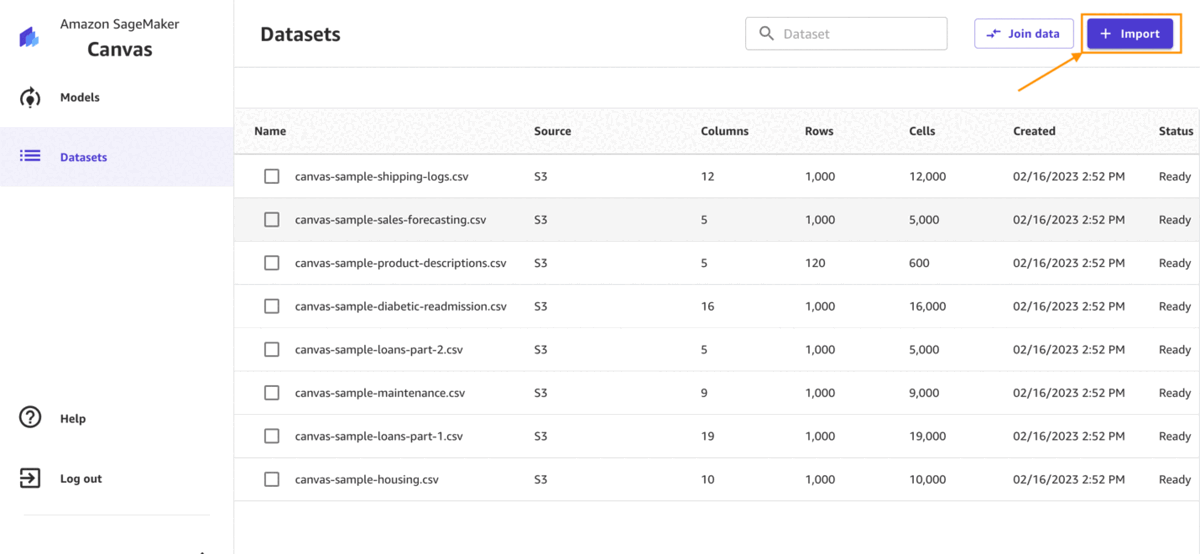Sort by the Source column header
1200x554 pixels.
tap(553, 131)
